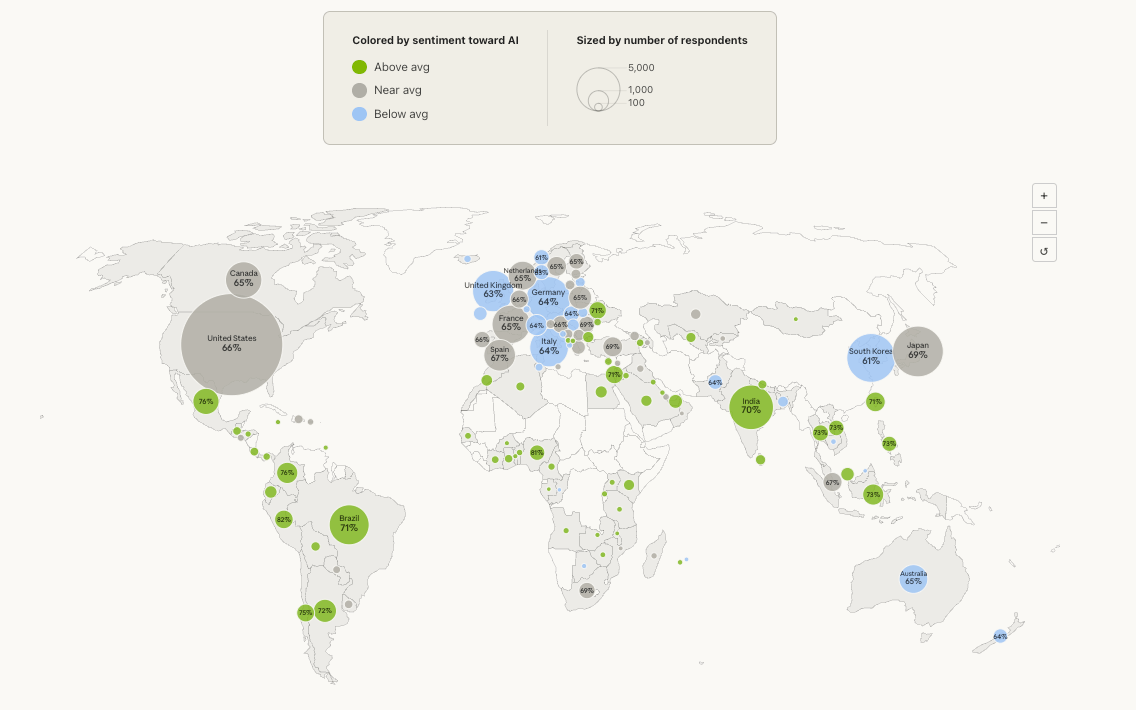Viewport: 1136px width, 710px height.
Task: Reset map view with circular arrow
Action: 1044,250
